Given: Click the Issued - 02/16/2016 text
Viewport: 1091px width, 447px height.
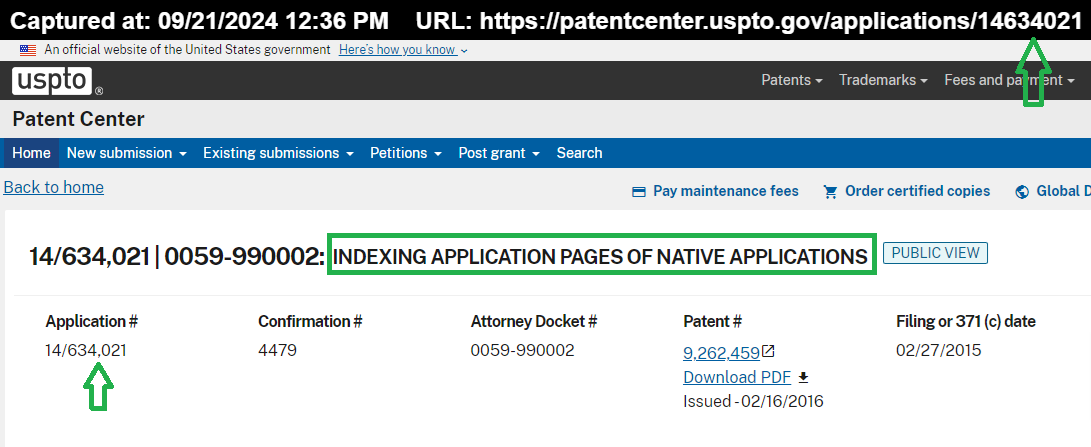Looking at the screenshot, I should click(x=753, y=402).
